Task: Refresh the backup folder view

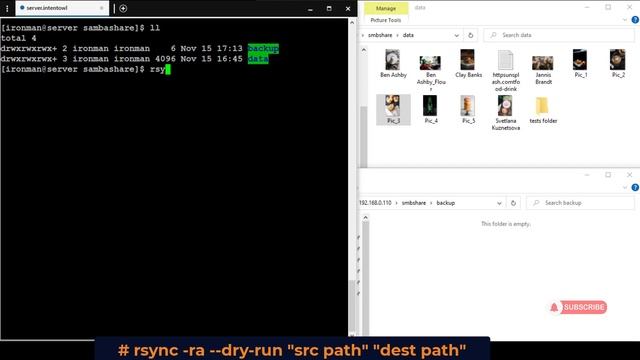Action: (x=513, y=203)
